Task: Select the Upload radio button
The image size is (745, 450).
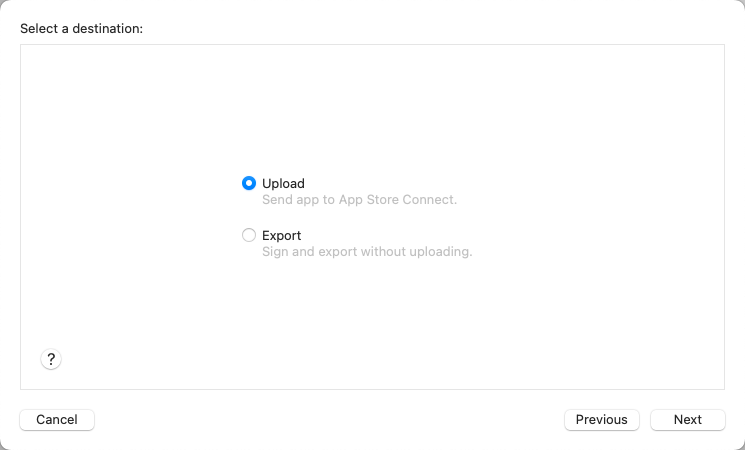Action: [249, 183]
